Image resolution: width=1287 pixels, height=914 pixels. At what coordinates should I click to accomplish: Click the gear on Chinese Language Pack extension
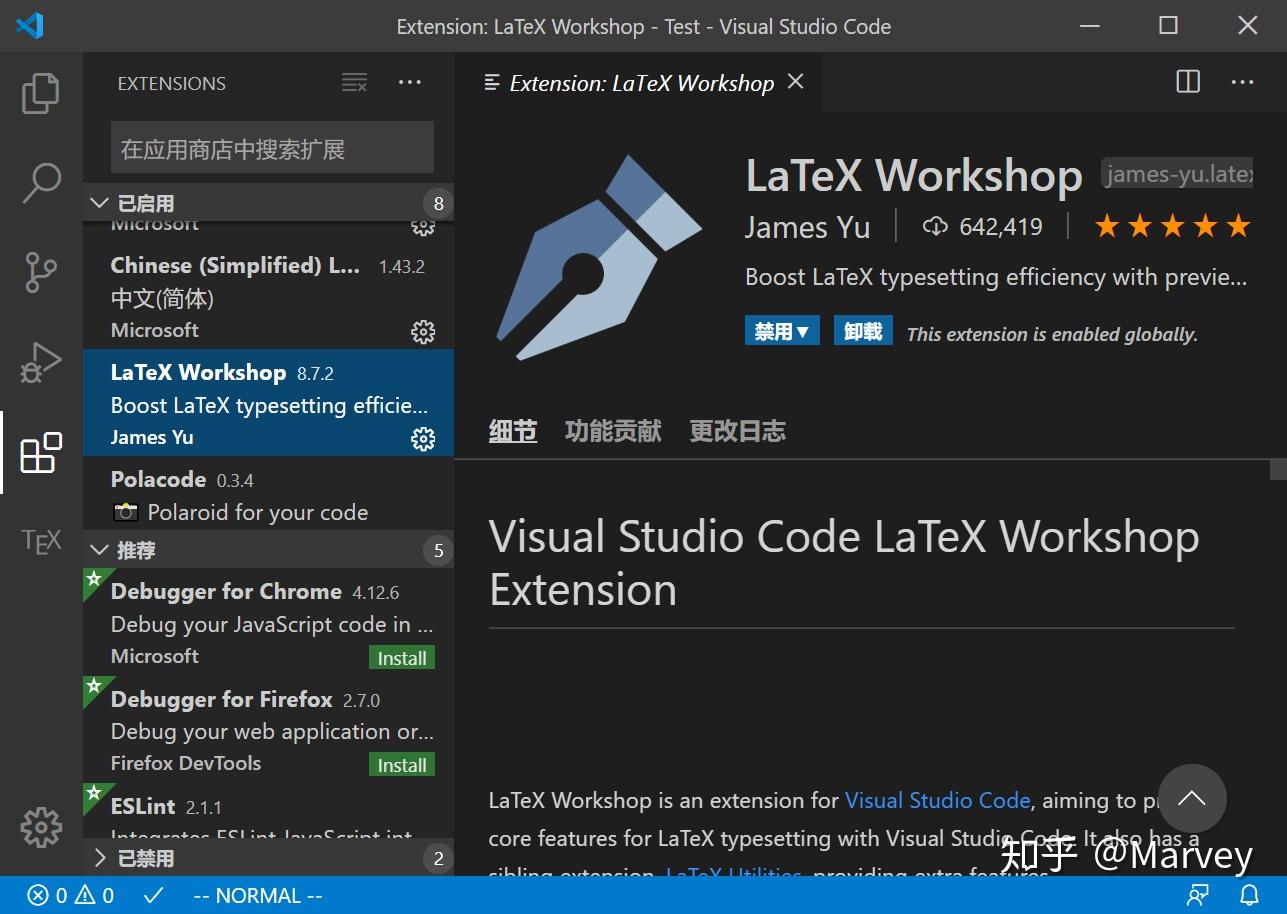point(423,331)
